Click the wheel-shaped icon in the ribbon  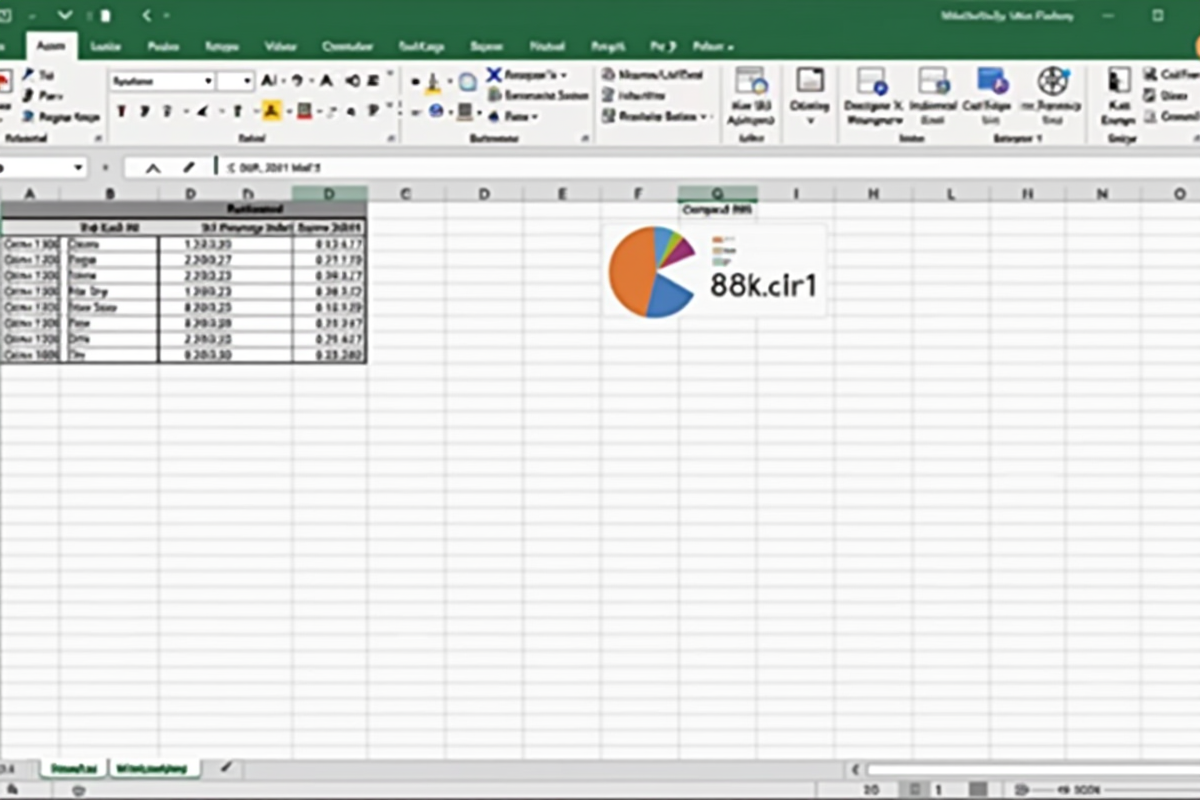pos(1053,81)
